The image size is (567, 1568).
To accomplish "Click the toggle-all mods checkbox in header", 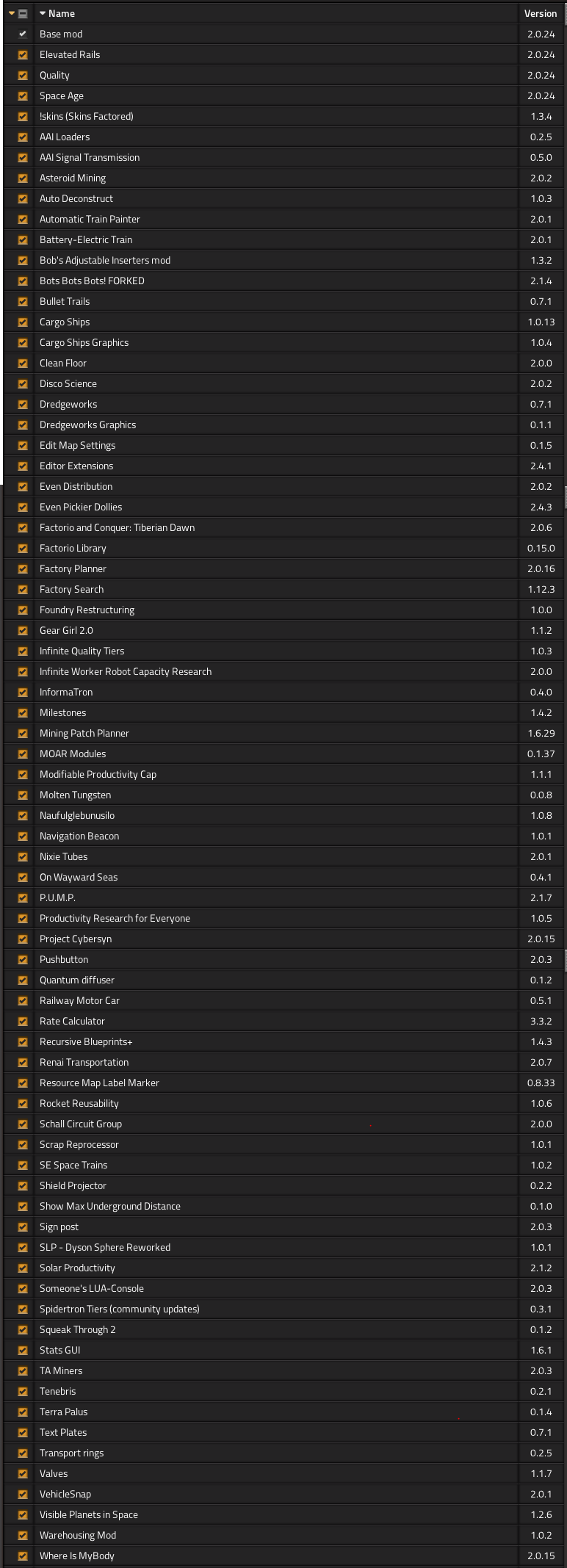I will [x=23, y=13].
